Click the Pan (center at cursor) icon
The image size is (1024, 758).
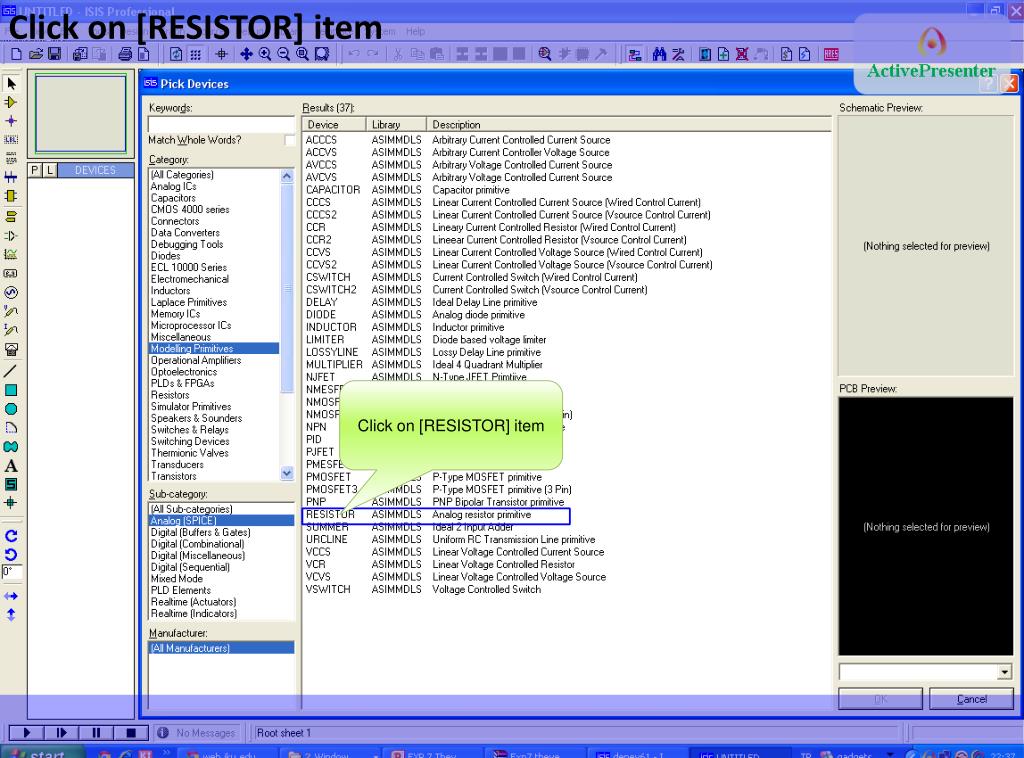point(246,54)
